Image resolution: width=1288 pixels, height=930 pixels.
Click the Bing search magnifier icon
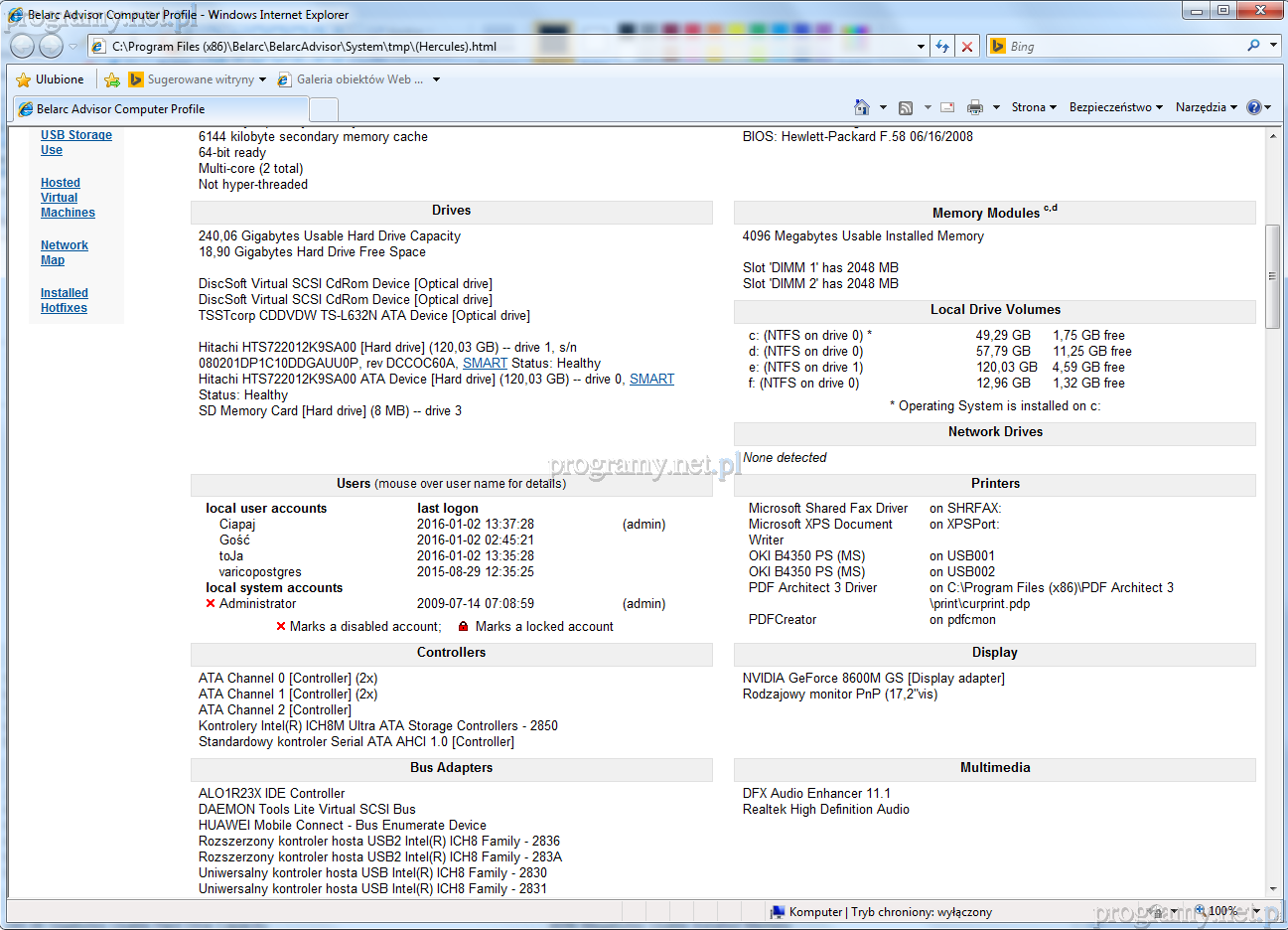point(1253,46)
